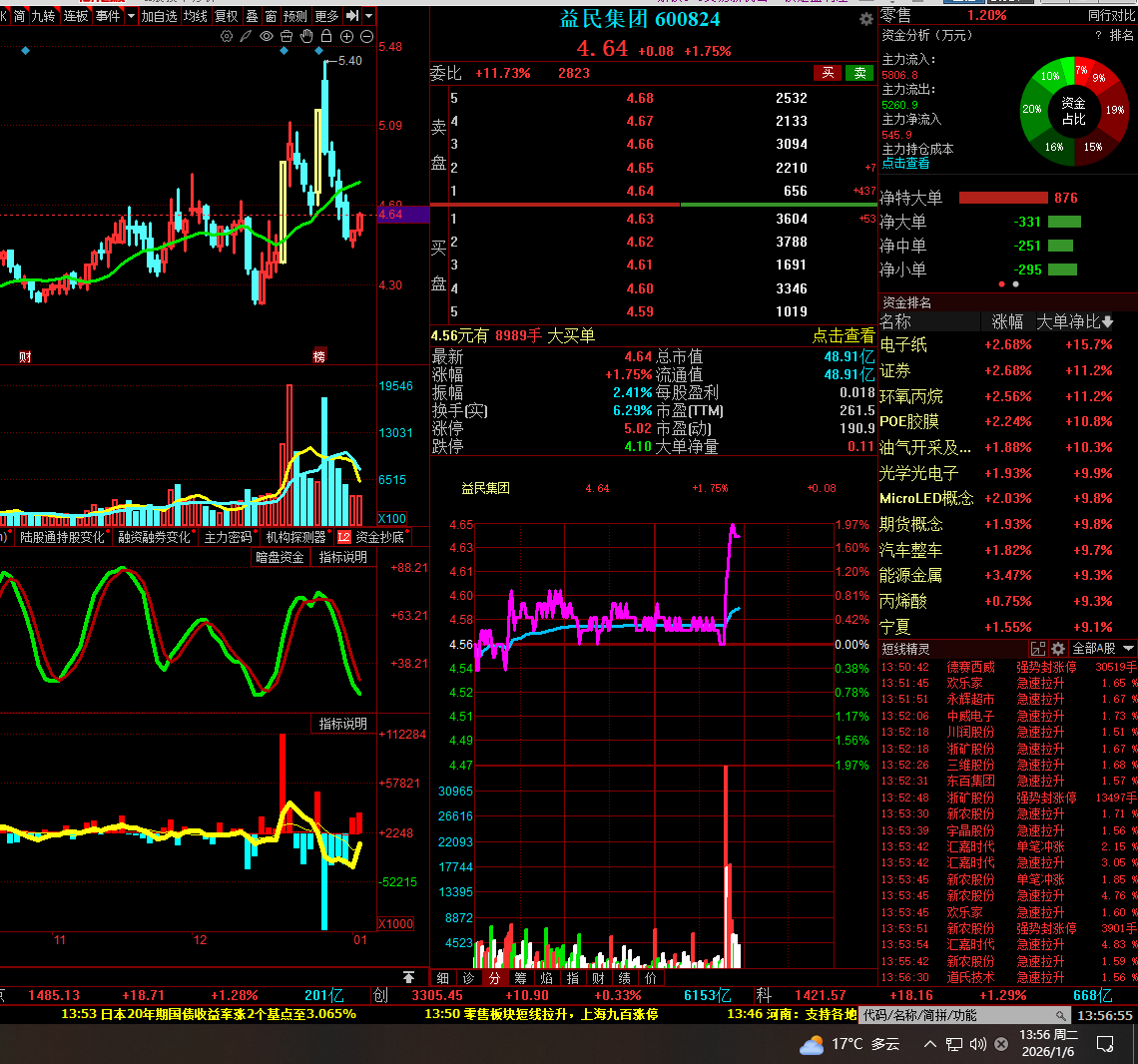
Task: Switch to 机构探测器 tab
Action: pyautogui.click(x=295, y=537)
